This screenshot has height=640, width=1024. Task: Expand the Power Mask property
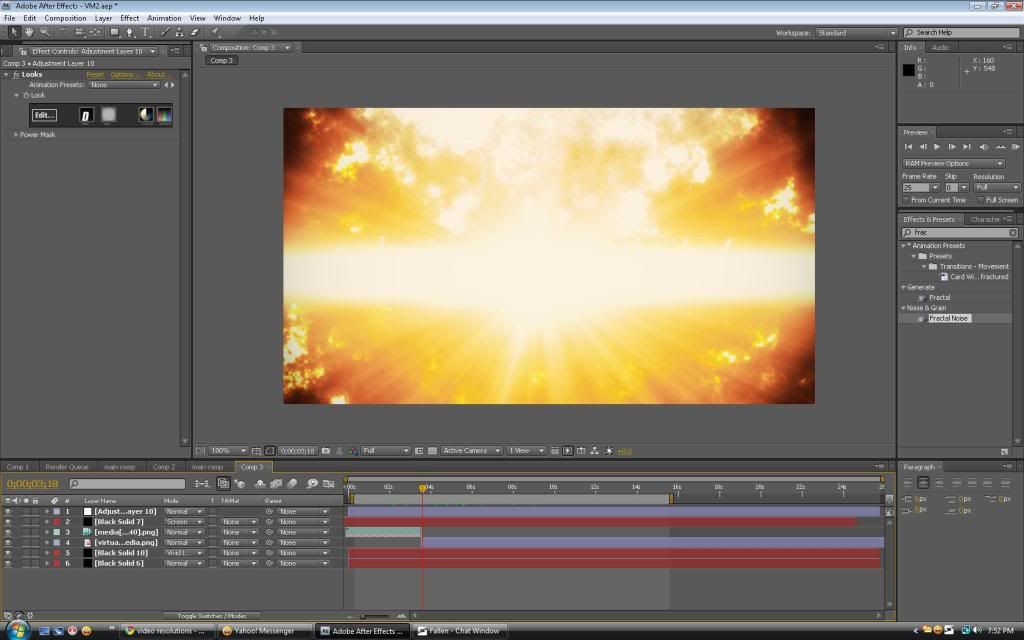[x=15, y=135]
